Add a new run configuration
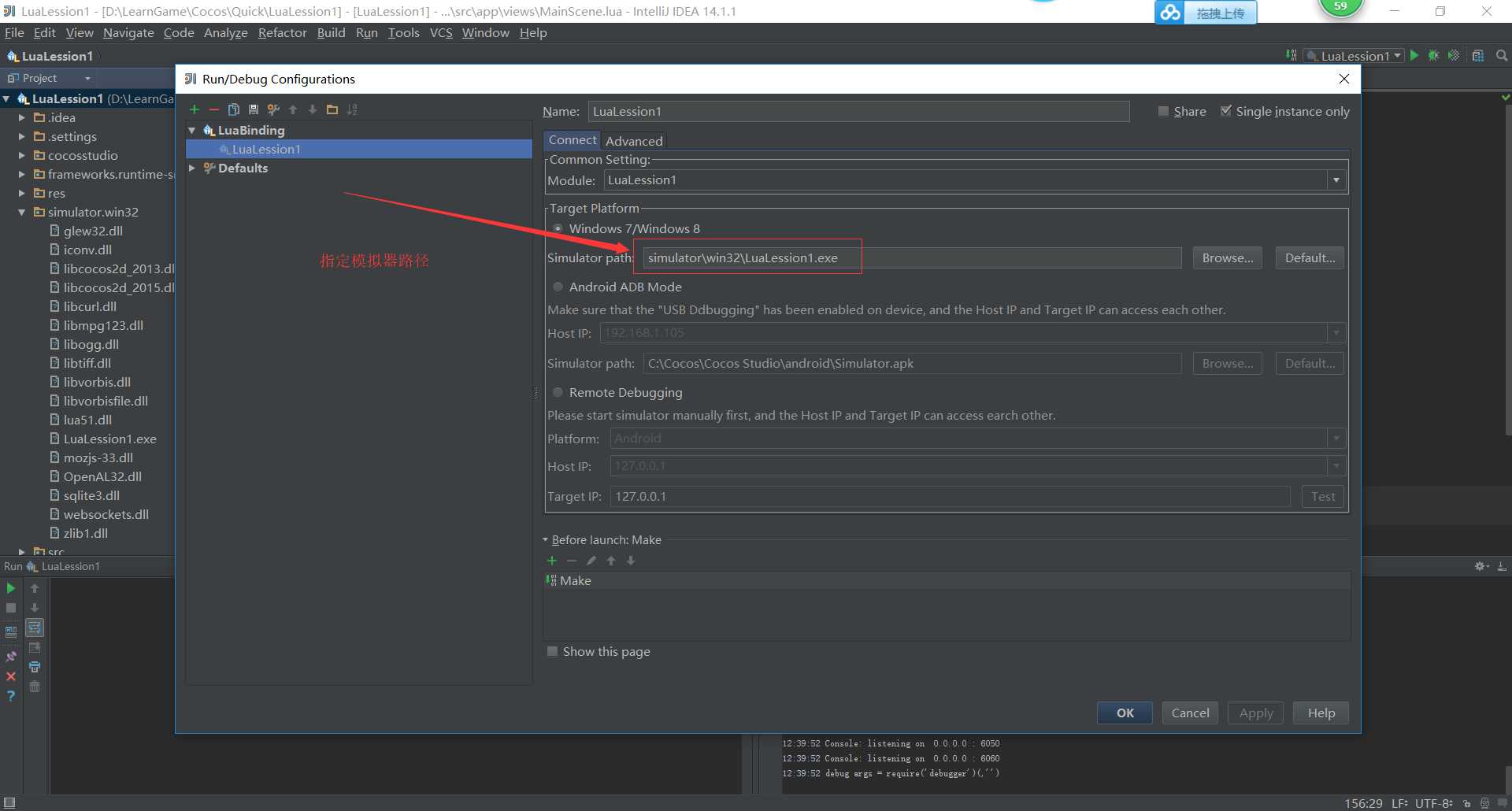The image size is (1512, 811). pos(195,109)
